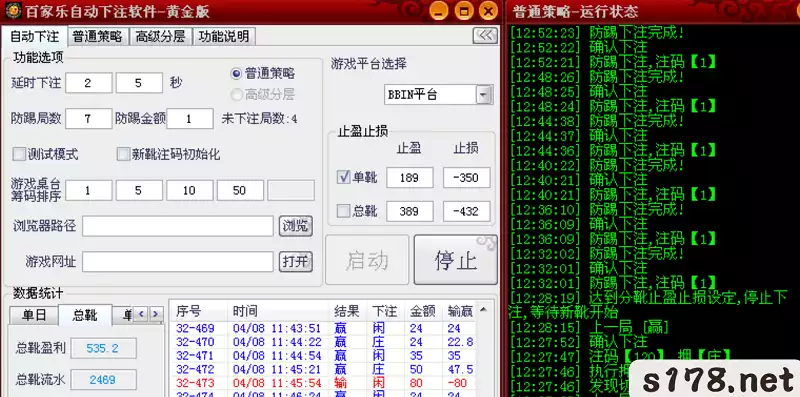Select the 高级分层 radio button
This screenshot has height=397, width=800.
(236, 94)
